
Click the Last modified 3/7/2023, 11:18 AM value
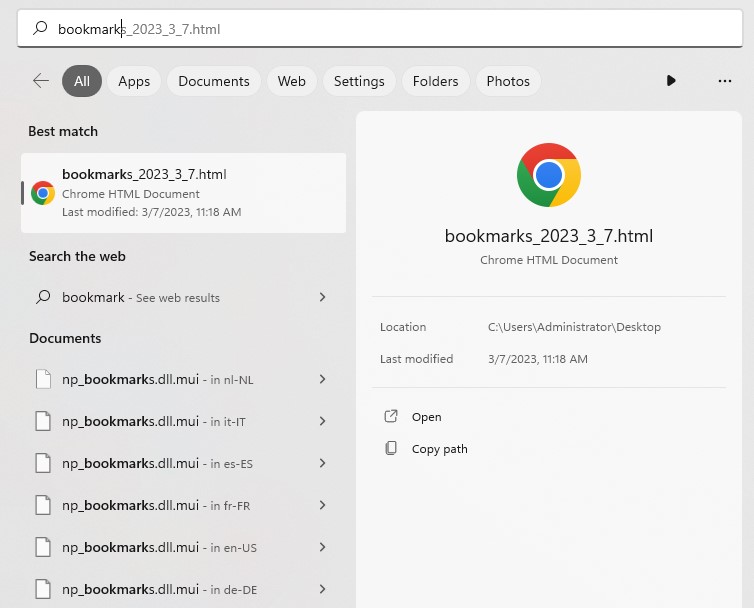pyautogui.click(x=538, y=359)
